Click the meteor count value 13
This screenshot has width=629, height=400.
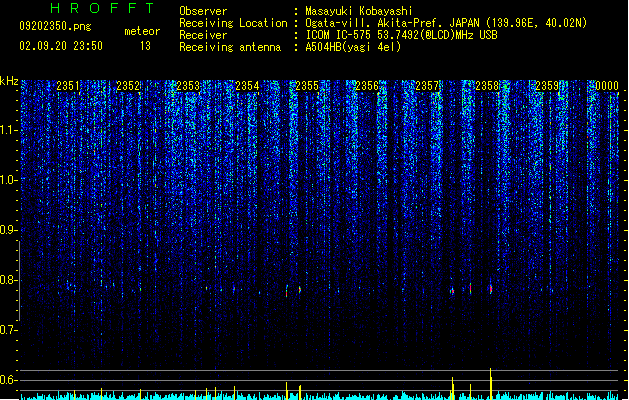pyautogui.click(x=145, y=46)
